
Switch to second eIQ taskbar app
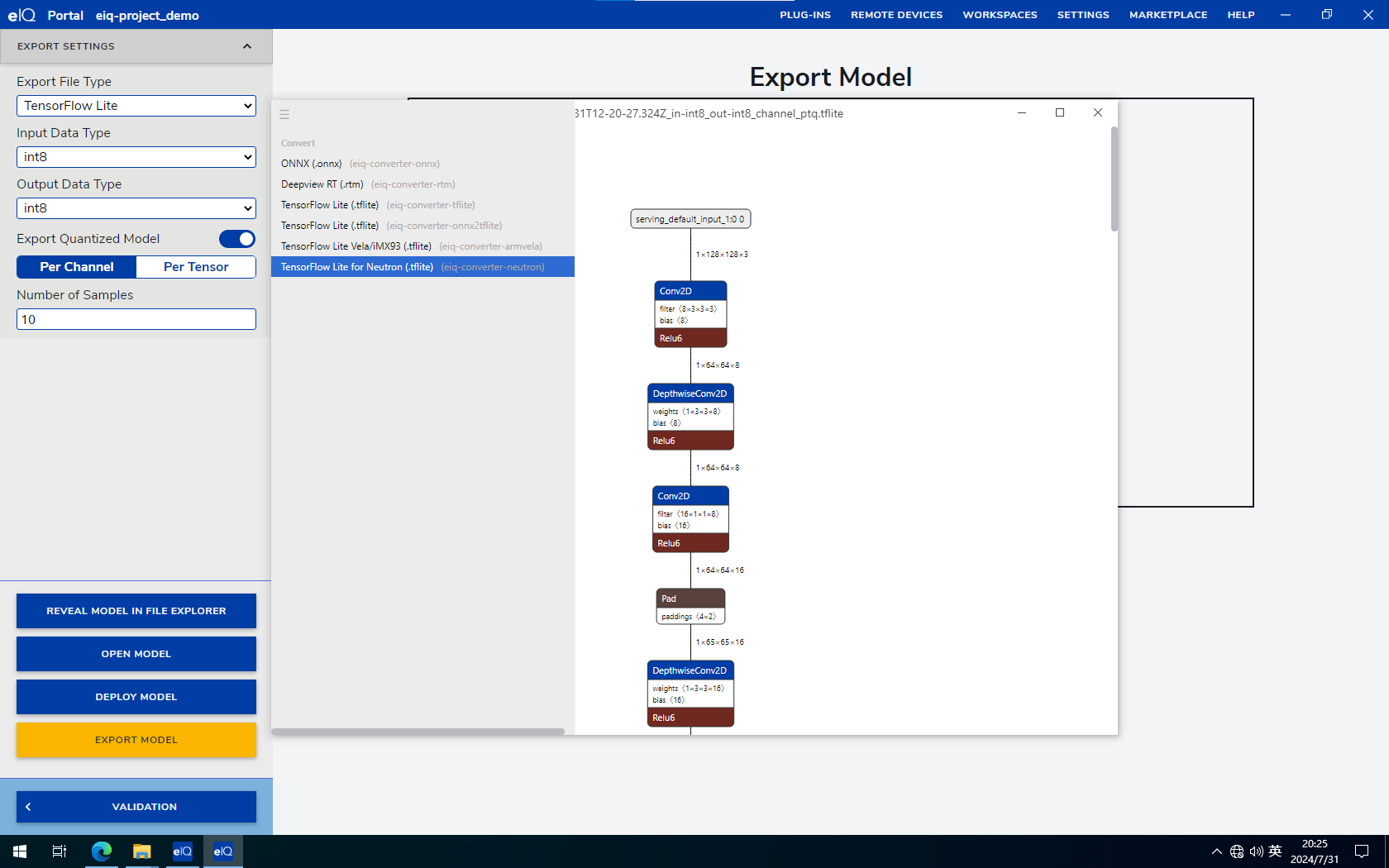(222, 851)
